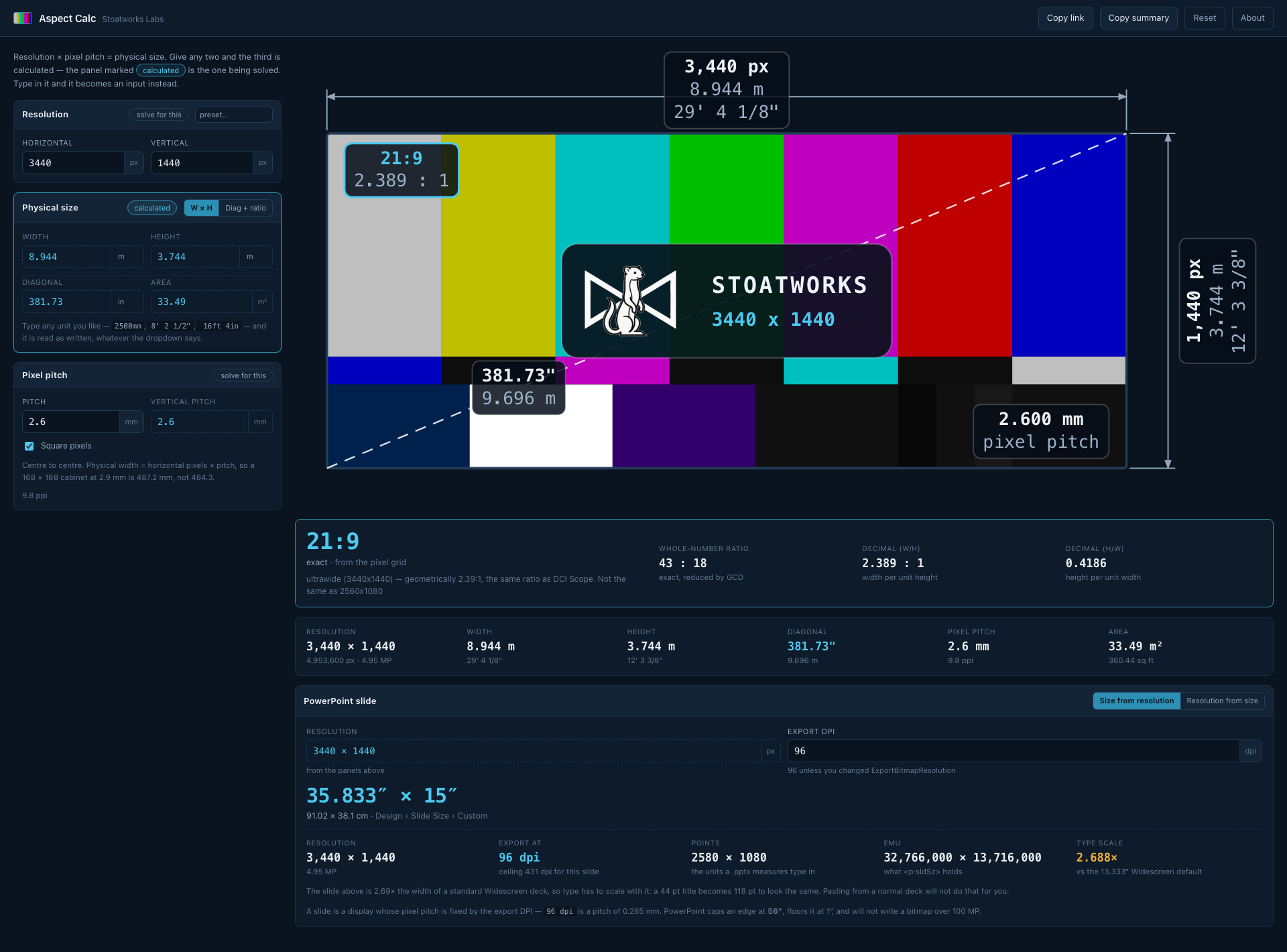This screenshot has height=952, width=1287.
Task: Click the Export DPI input field
Action: point(1014,751)
